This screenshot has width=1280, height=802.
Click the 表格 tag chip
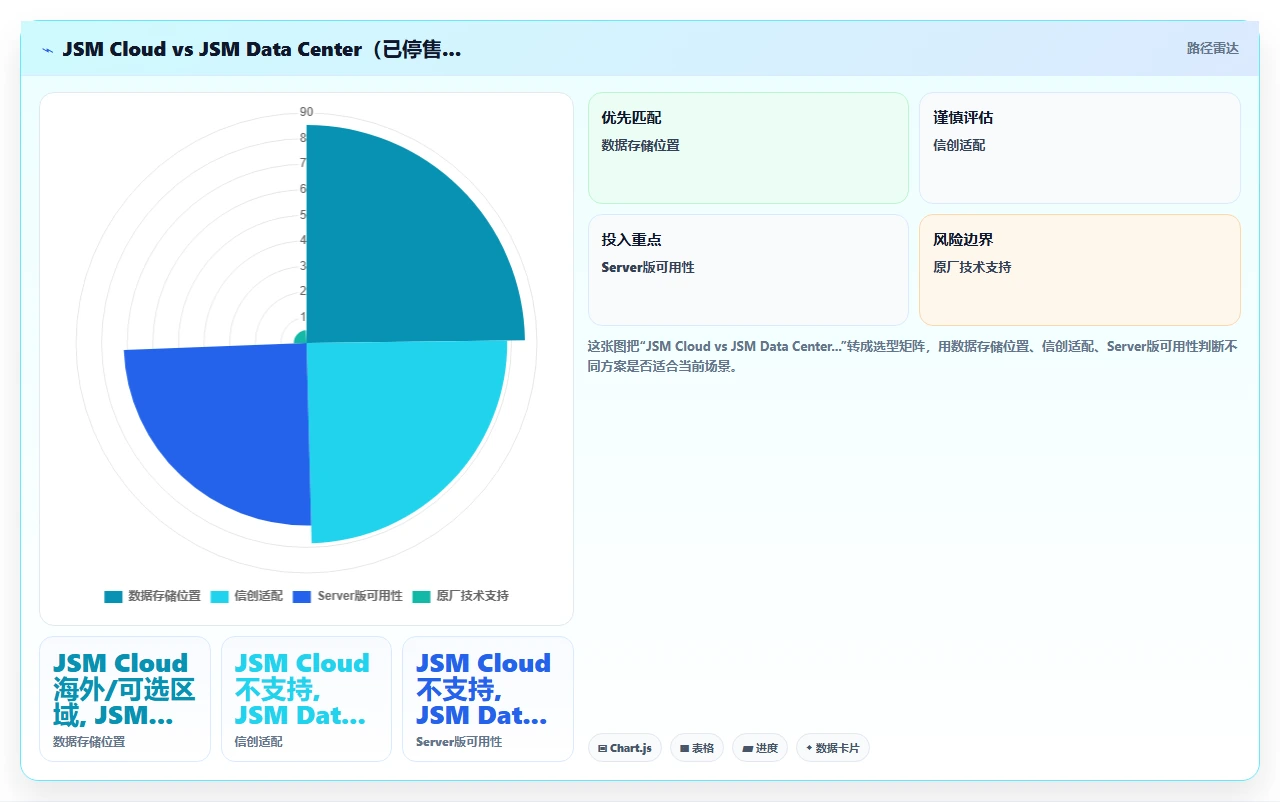[697, 748]
